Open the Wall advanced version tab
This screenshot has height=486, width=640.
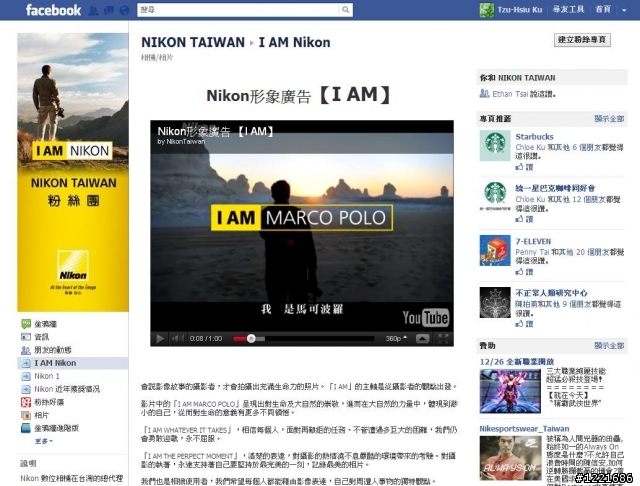tap(56, 428)
